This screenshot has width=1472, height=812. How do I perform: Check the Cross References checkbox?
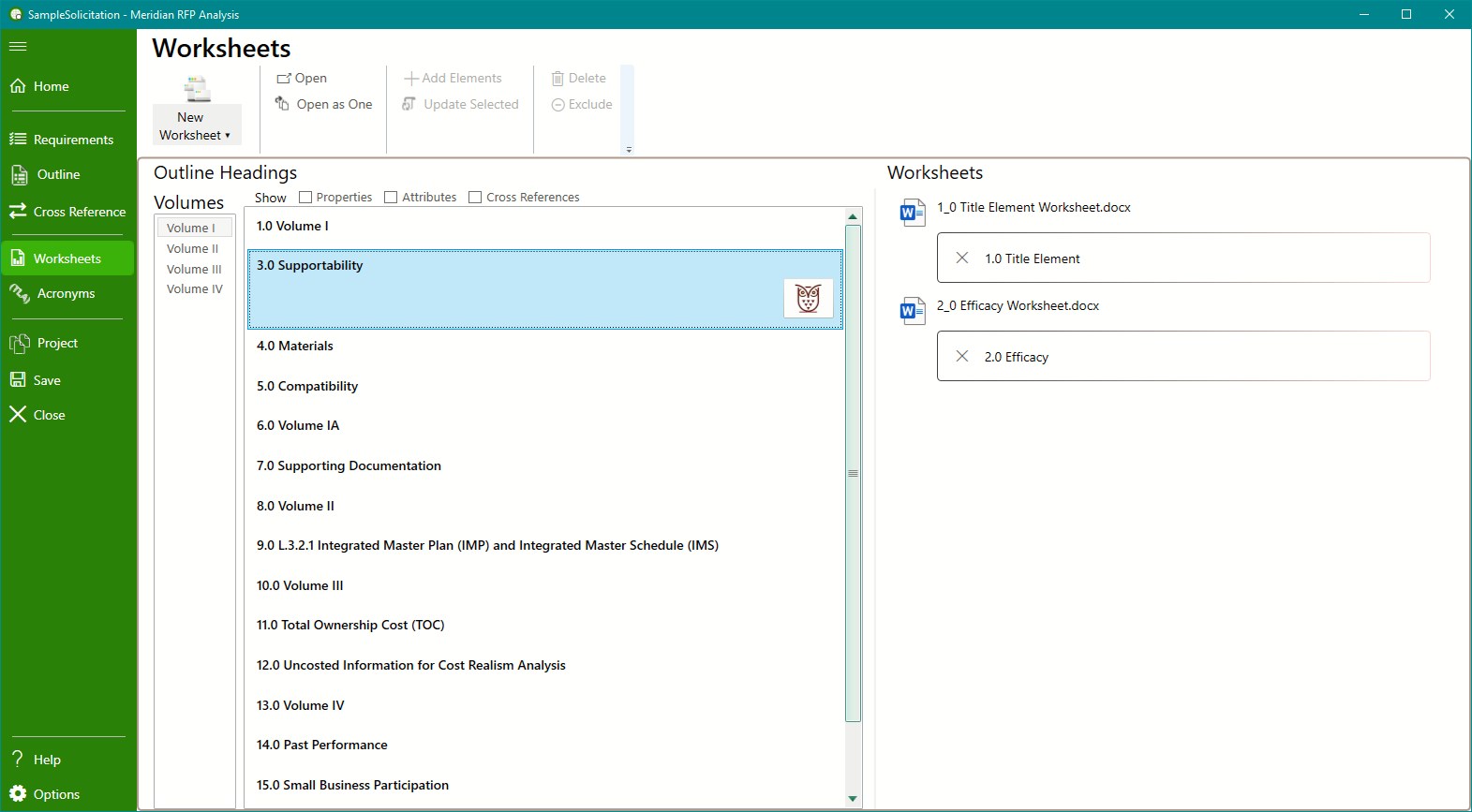point(475,198)
